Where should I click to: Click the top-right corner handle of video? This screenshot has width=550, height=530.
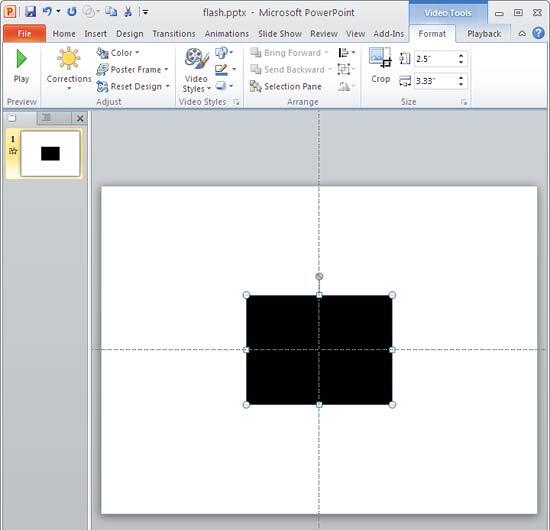coord(392,295)
